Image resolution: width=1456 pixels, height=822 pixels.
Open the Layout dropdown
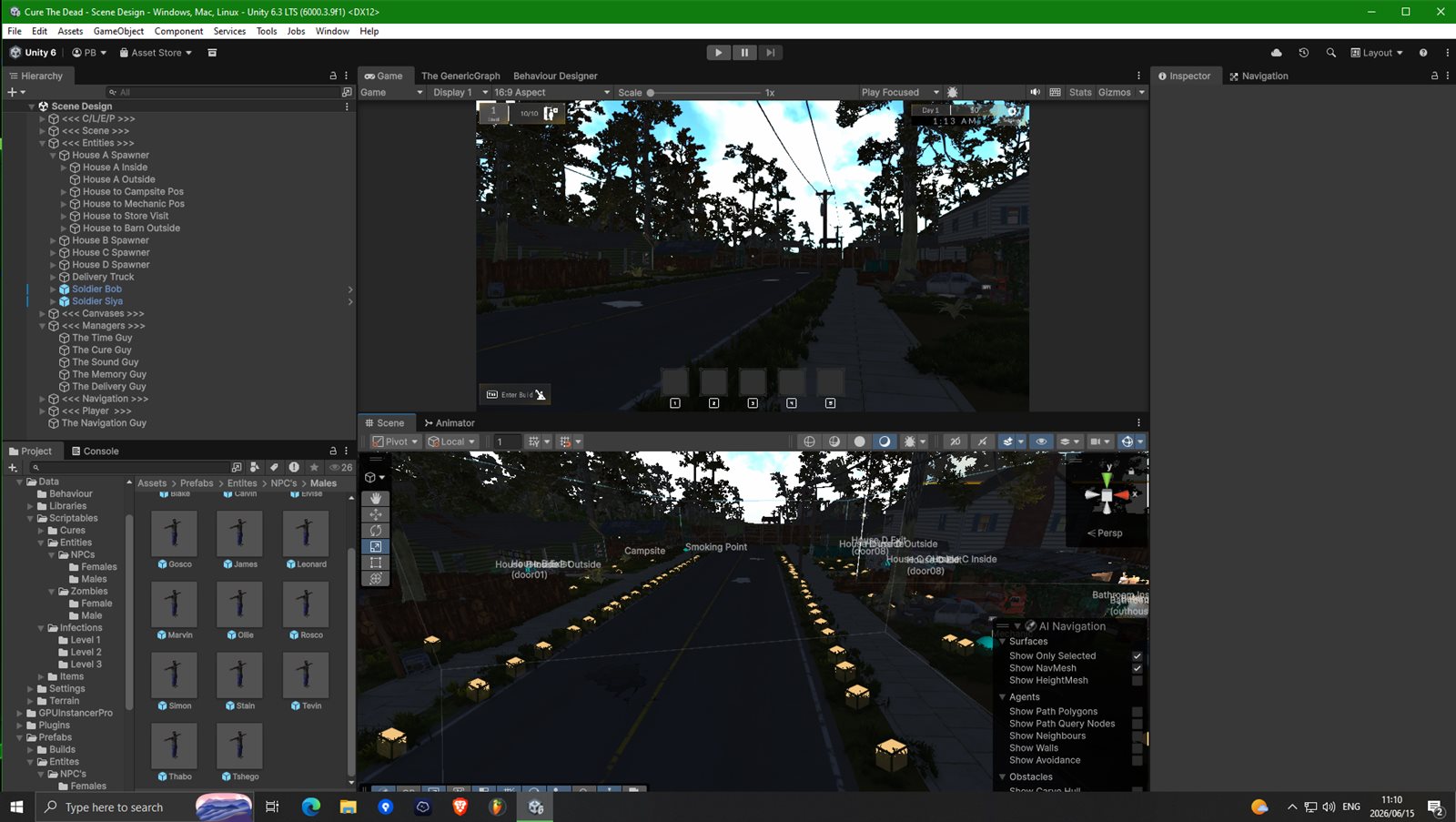coord(1377,53)
